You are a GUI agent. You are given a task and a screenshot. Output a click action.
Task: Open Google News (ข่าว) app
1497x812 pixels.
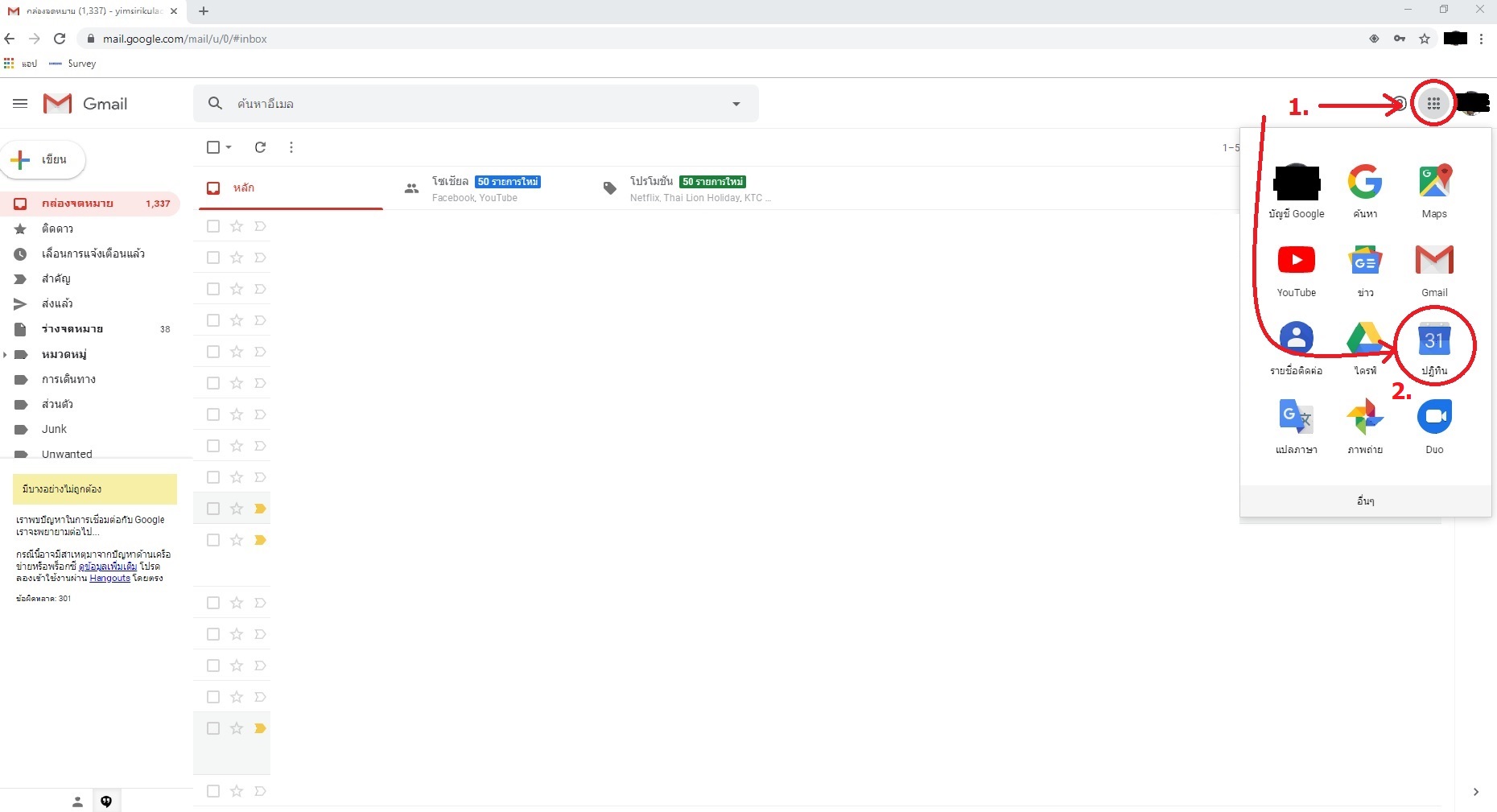1365,270
